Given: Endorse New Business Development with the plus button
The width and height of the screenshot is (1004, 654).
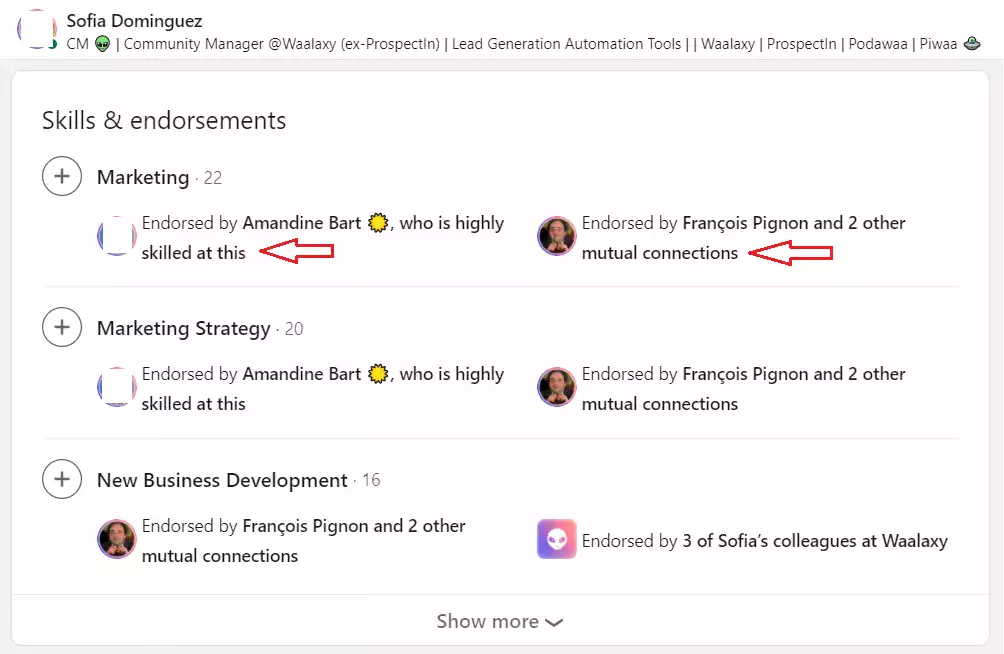Looking at the screenshot, I should [x=62, y=479].
